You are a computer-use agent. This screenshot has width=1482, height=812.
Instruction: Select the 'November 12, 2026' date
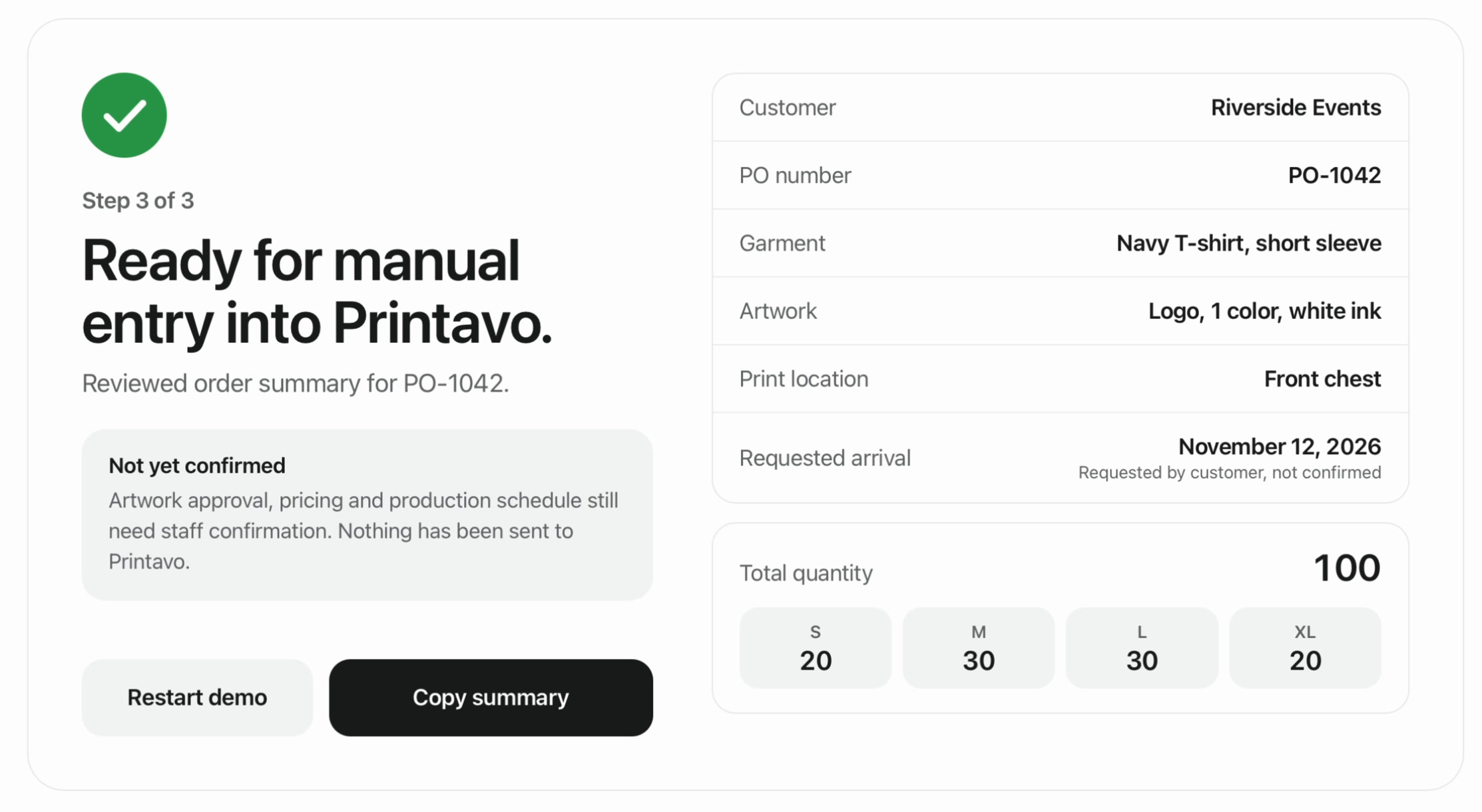[1280, 447]
